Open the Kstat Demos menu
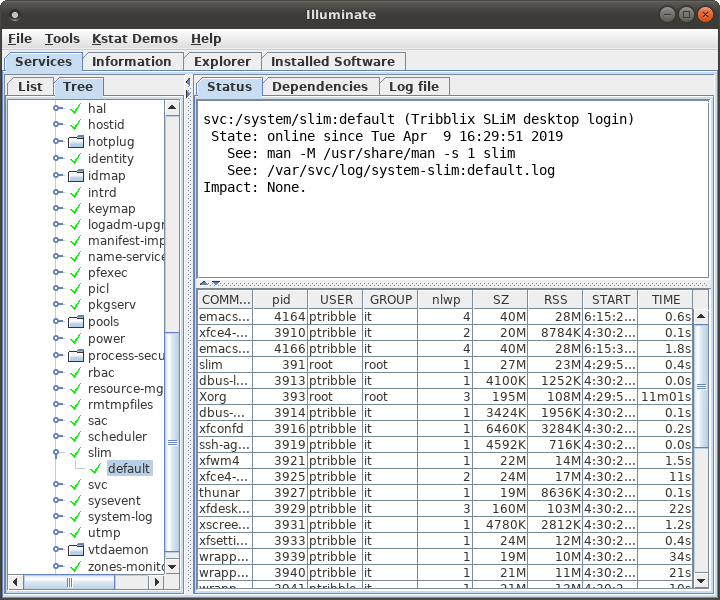This screenshot has width=720, height=600. 135,39
